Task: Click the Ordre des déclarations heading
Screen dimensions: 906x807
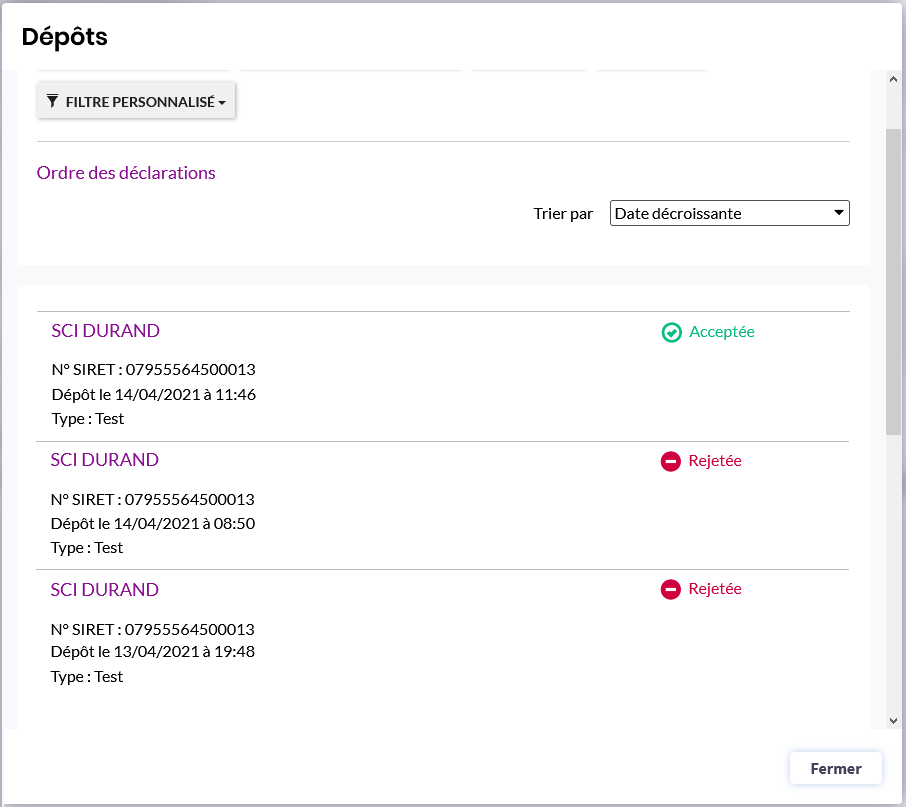Action: (126, 173)
